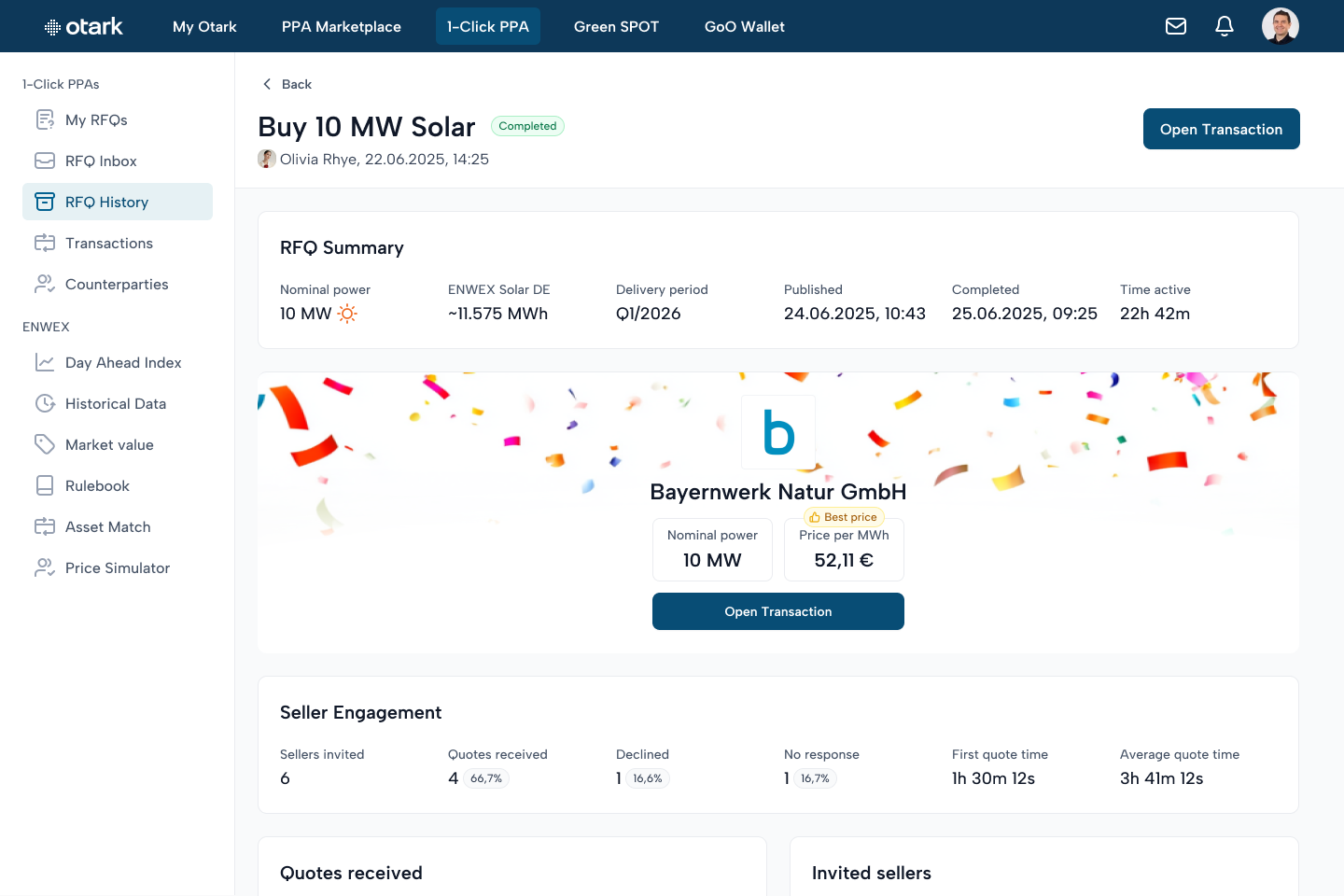1344x896 pixels.
Task: Click the Completed status badge
Action: click(x=527, y=126)
